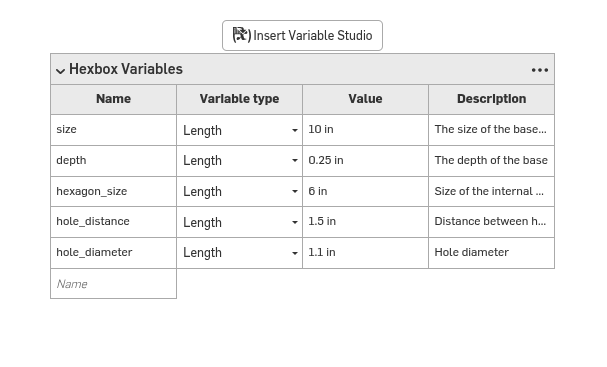Click the Insert Variable Studio button
The height and width of the screenshot is (367, 607).
pos(302,36)
